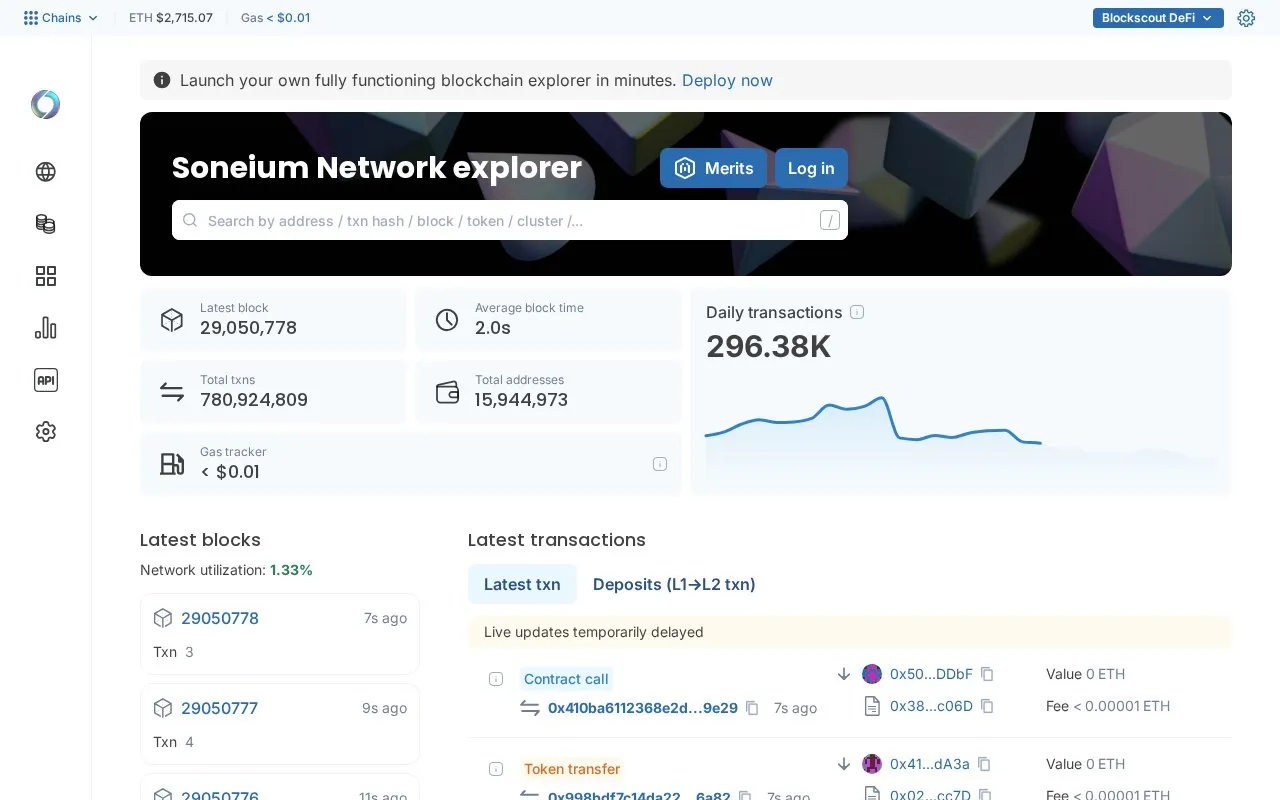This screenshot has width=1280, height=800.
Task: Copy address 0x50...DDbF
Action: tap(987, 674)
